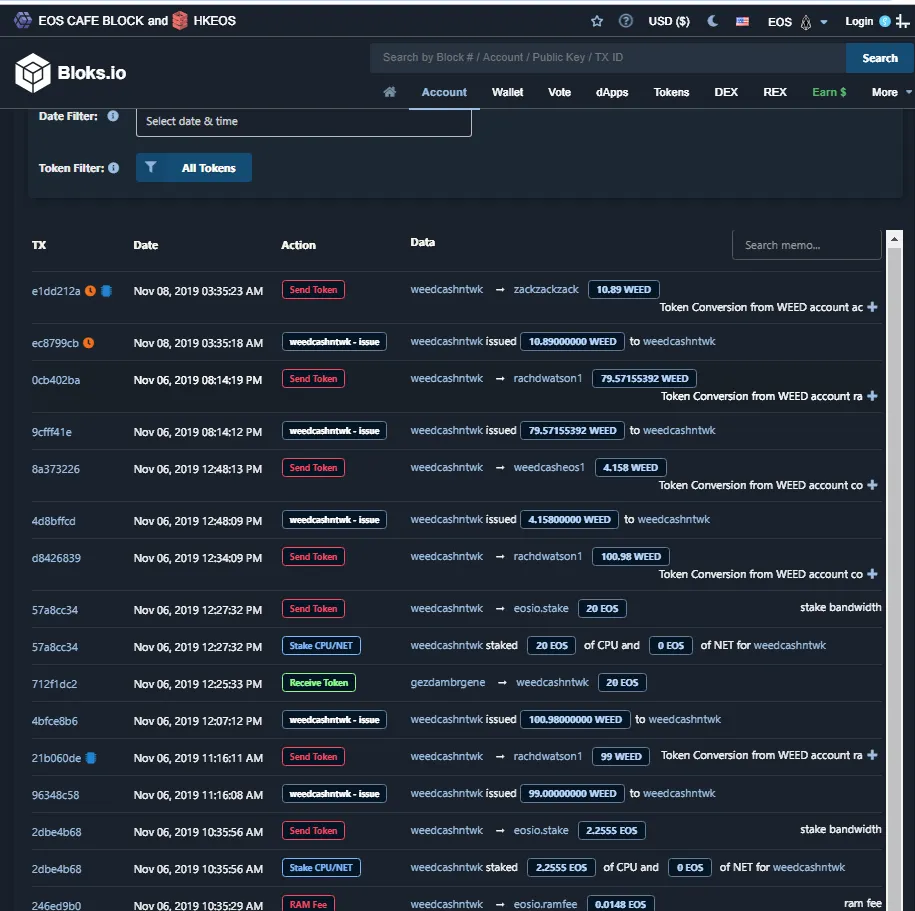Click the Search button
The image size is (915, 911).
tap(879, 58)
